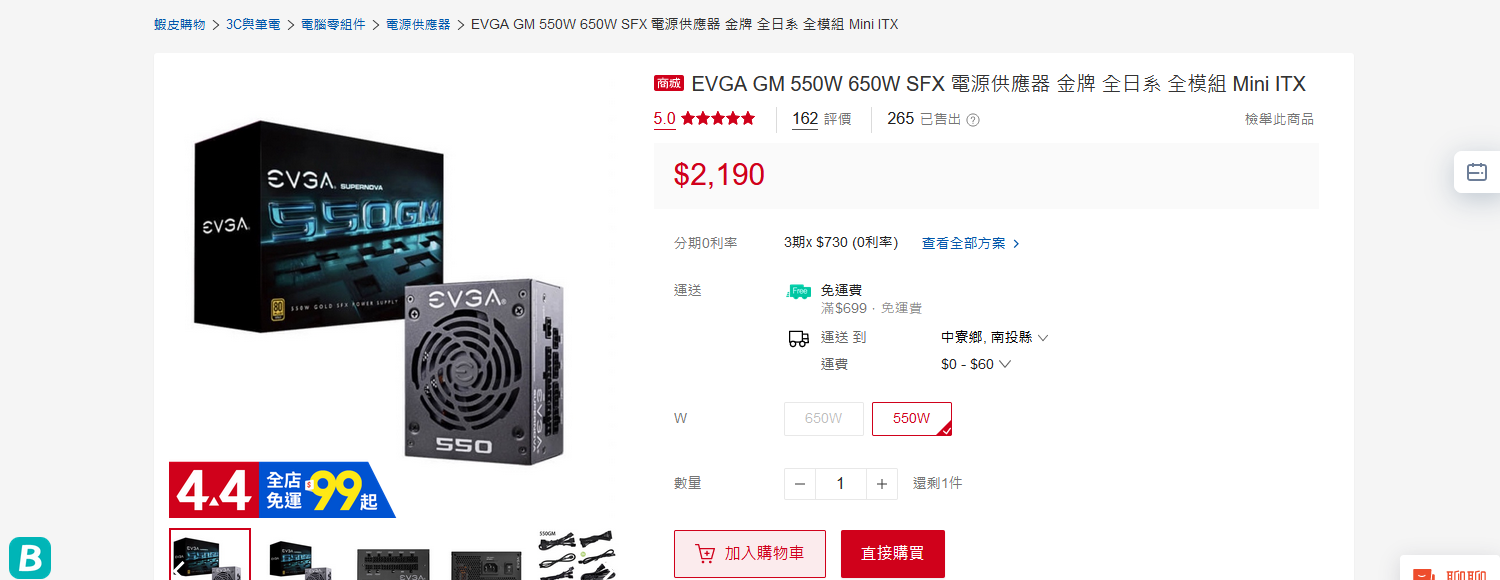Click the plus quantity button

coord(881,484)
